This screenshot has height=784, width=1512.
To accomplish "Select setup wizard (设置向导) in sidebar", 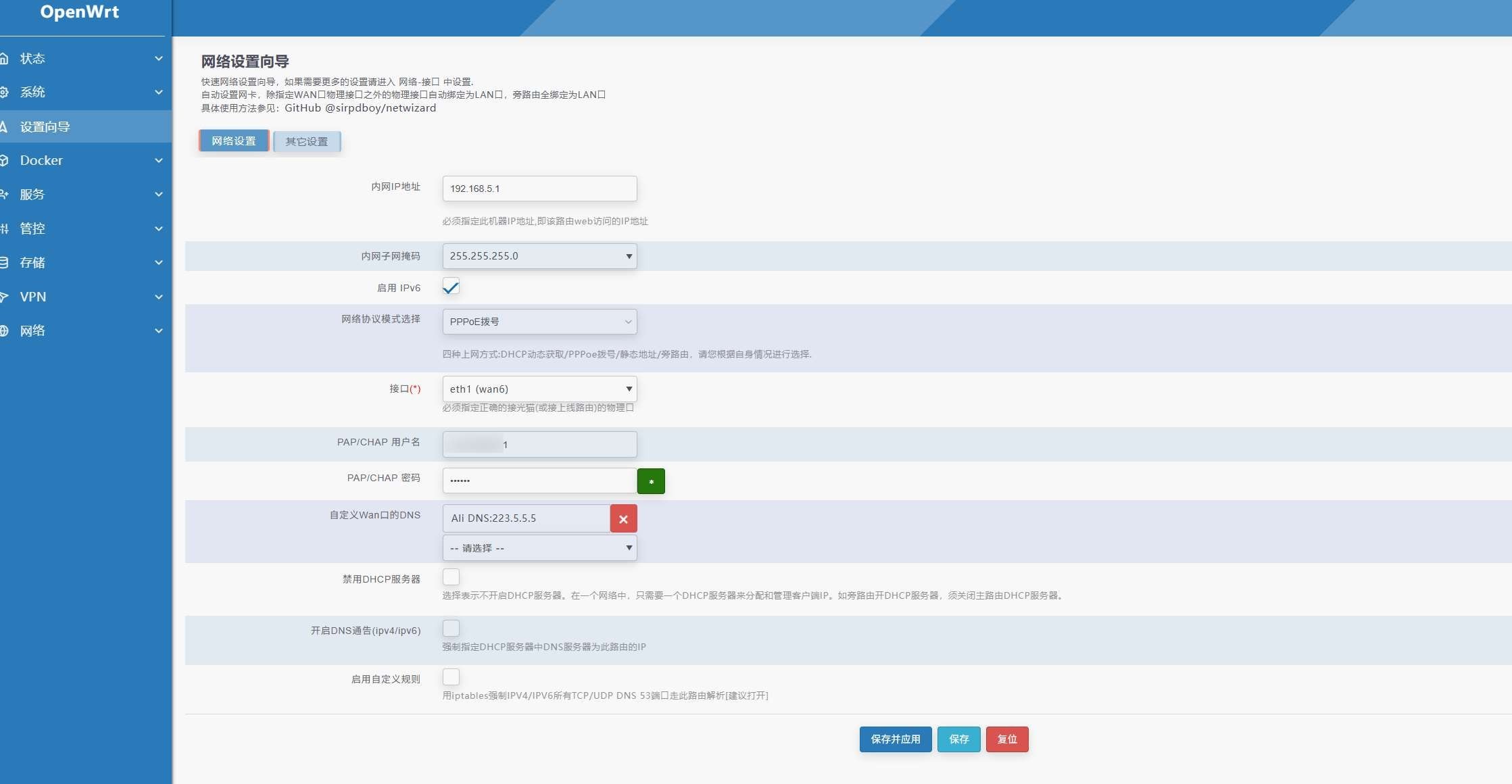I will click(45, 127).
